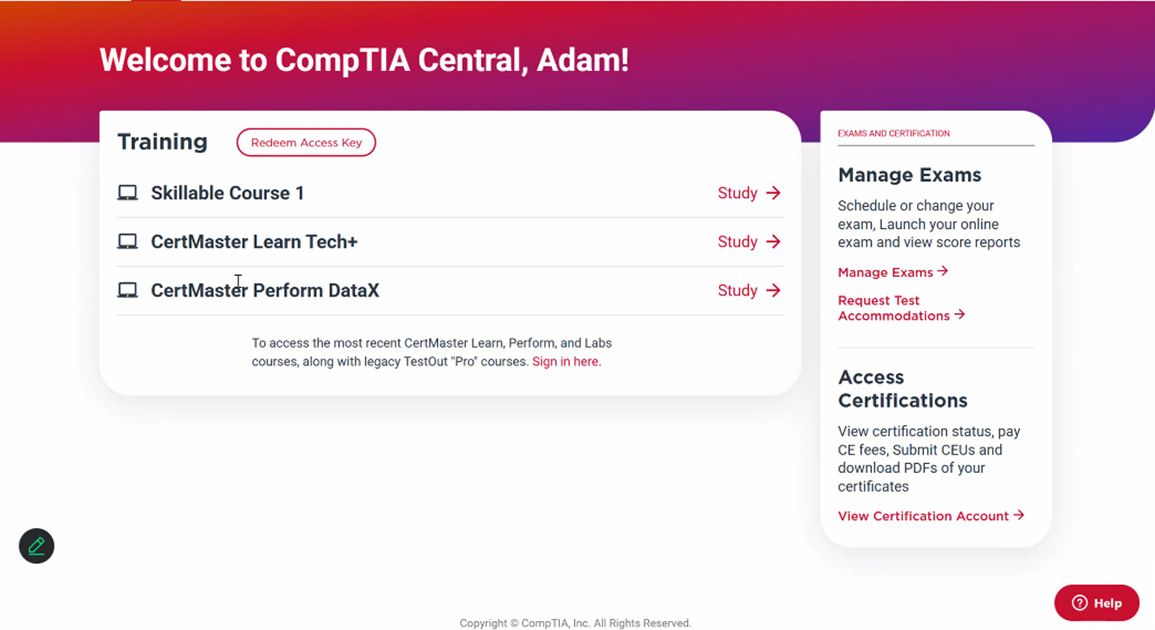Screen dimensions: 1155x630
Task: Click the laptop icon beside CertMaster Perform DataX
Action: click(x=127, y=290)
